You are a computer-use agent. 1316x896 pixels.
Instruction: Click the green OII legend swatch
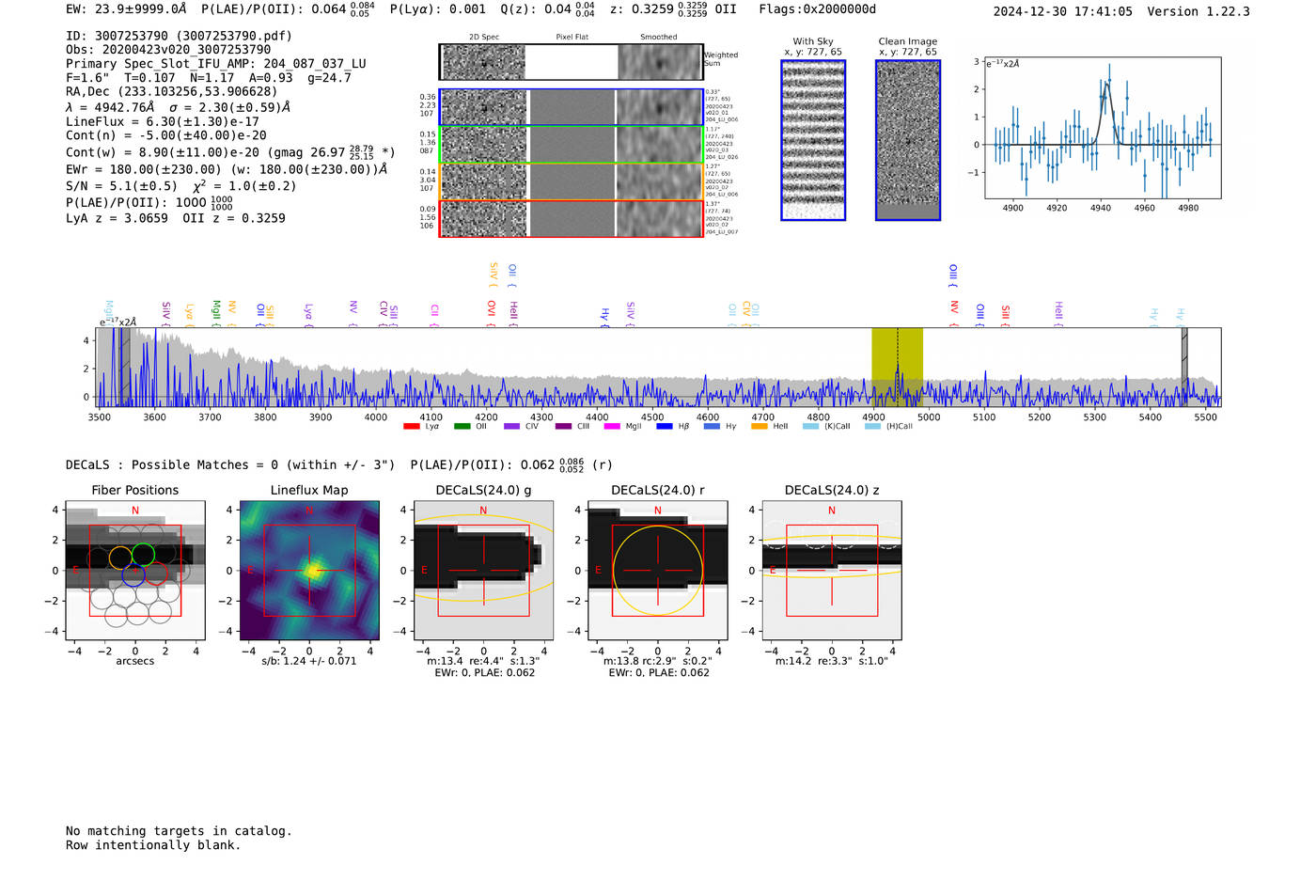coord(462,427)
